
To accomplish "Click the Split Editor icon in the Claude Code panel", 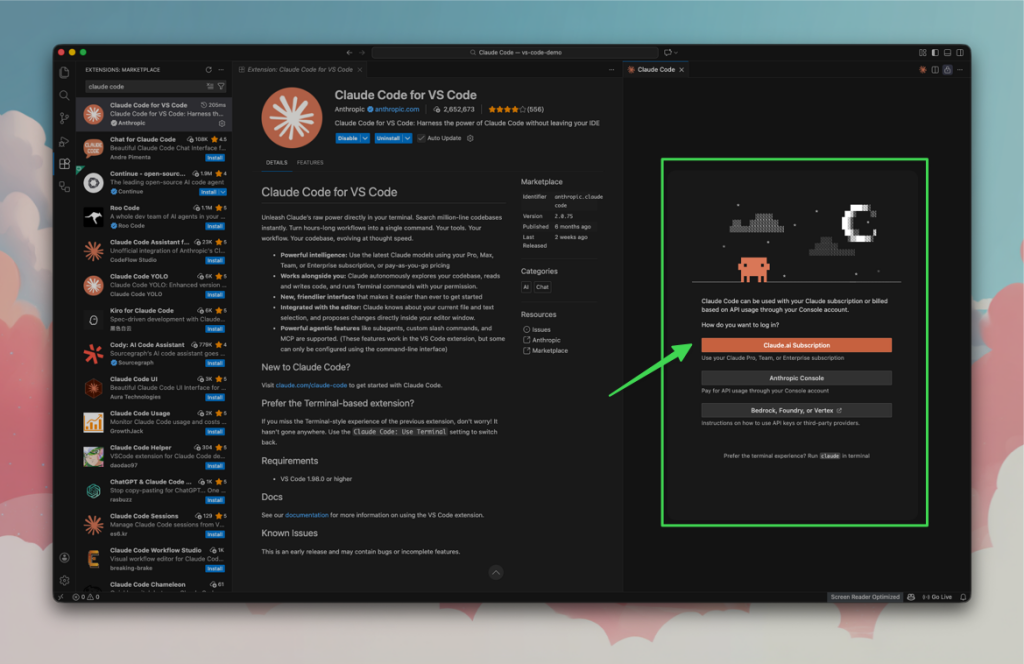I will click(933, 70).
